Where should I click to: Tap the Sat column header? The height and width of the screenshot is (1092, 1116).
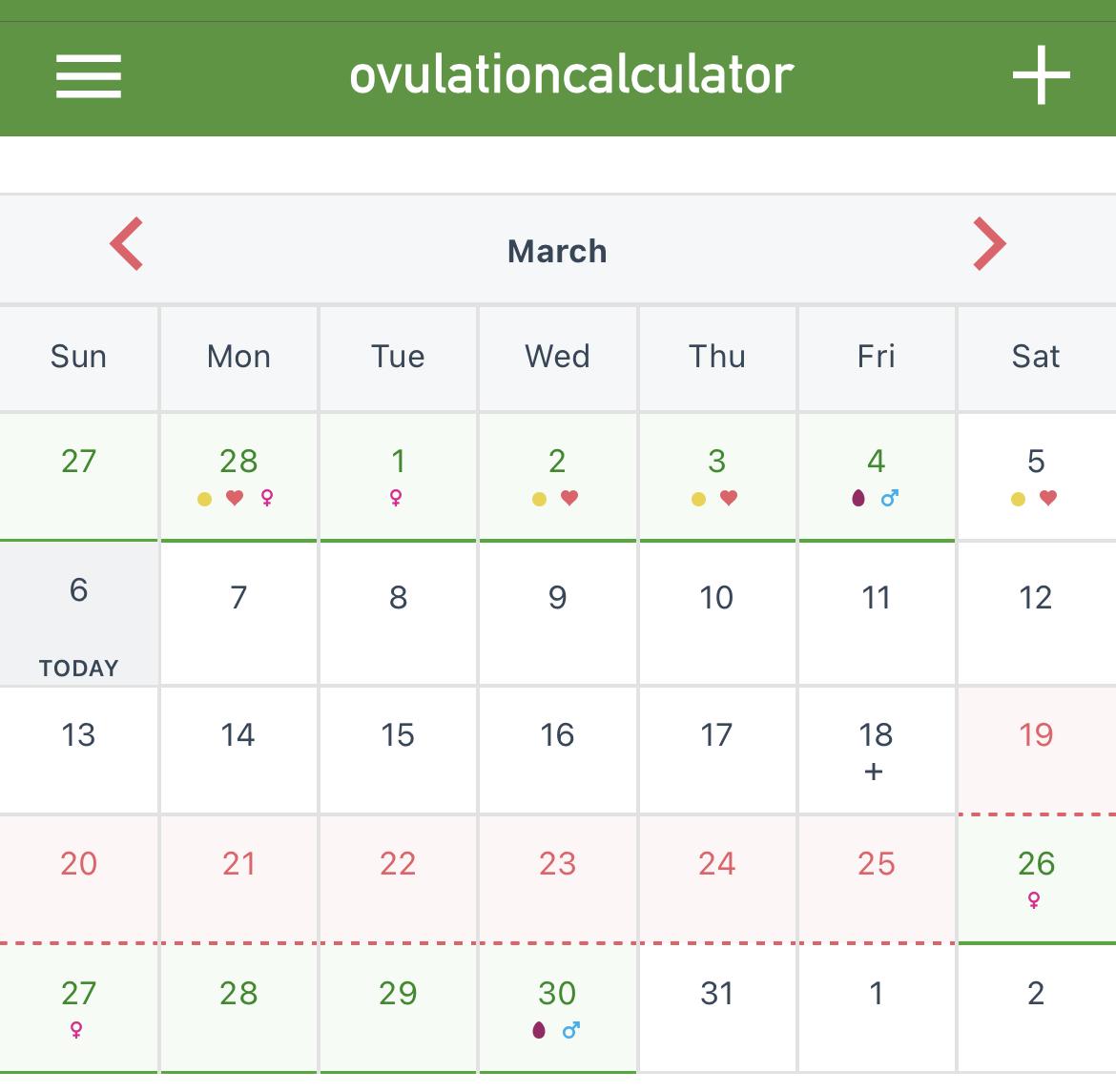click(x=1036, y=357)
